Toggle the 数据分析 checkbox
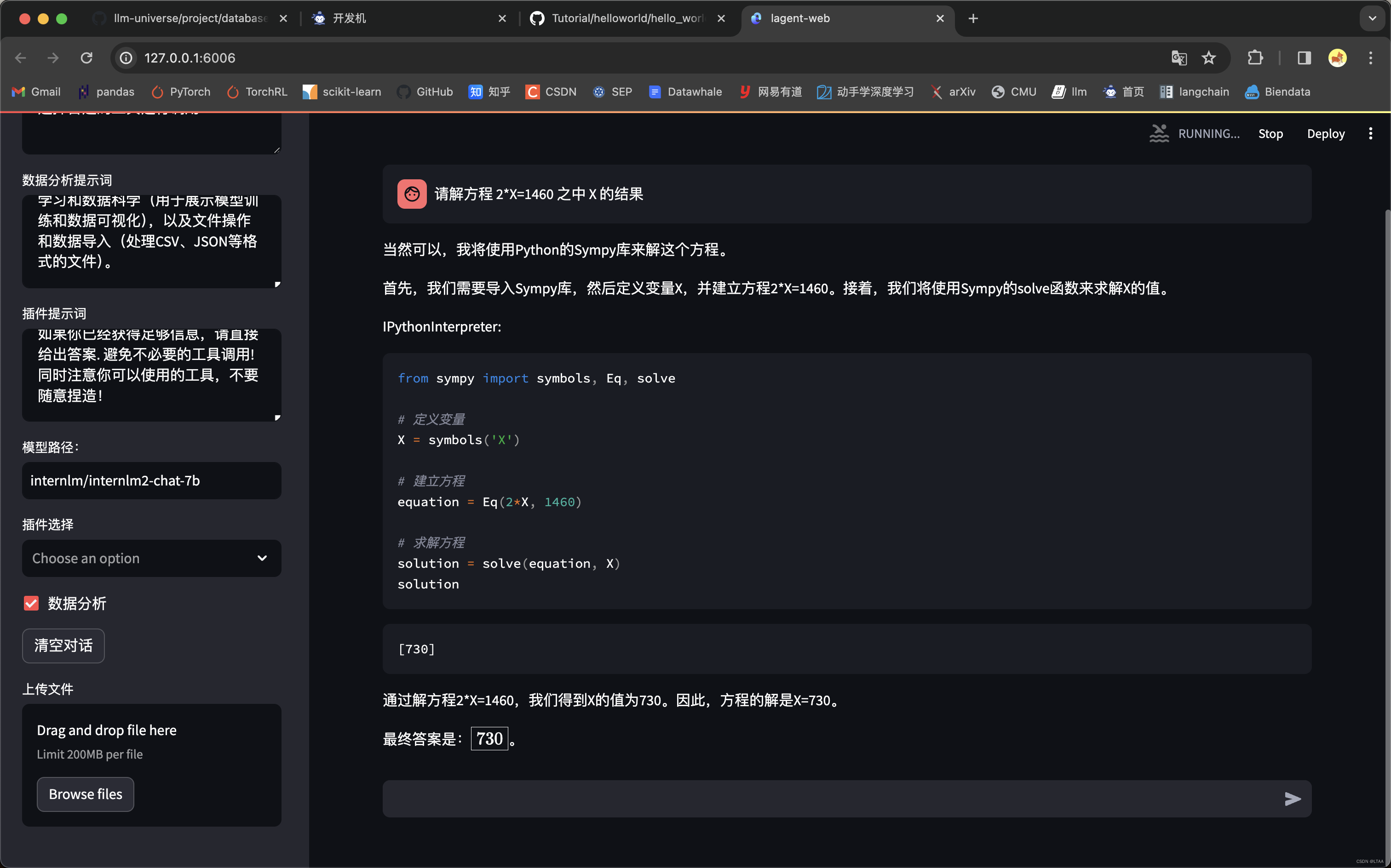This screenshot has width=1391, height=868. tap(32, 603)
